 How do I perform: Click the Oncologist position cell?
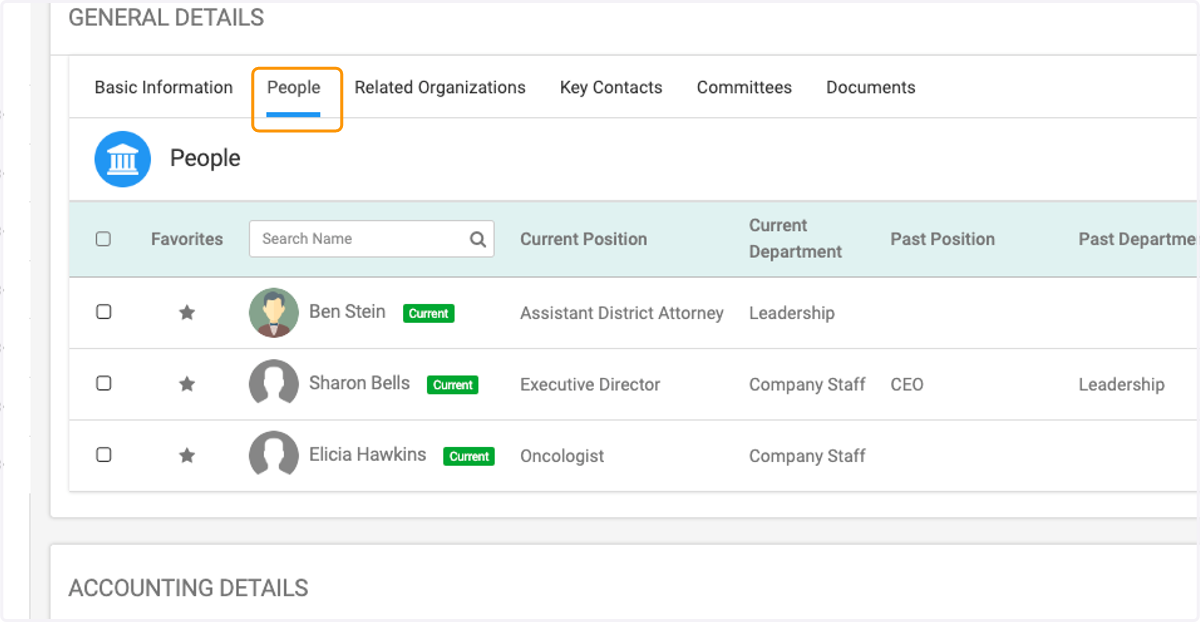(562, 456)
